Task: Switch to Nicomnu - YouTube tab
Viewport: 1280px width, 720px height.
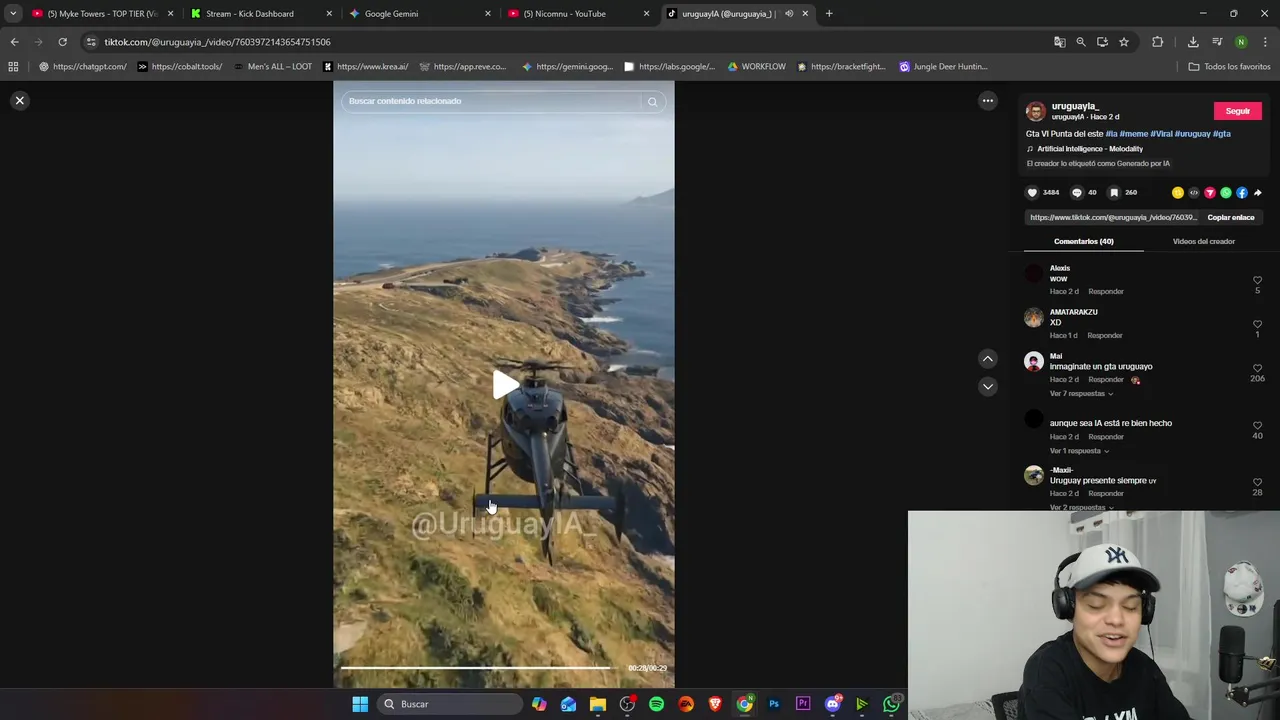Action: 578,14
